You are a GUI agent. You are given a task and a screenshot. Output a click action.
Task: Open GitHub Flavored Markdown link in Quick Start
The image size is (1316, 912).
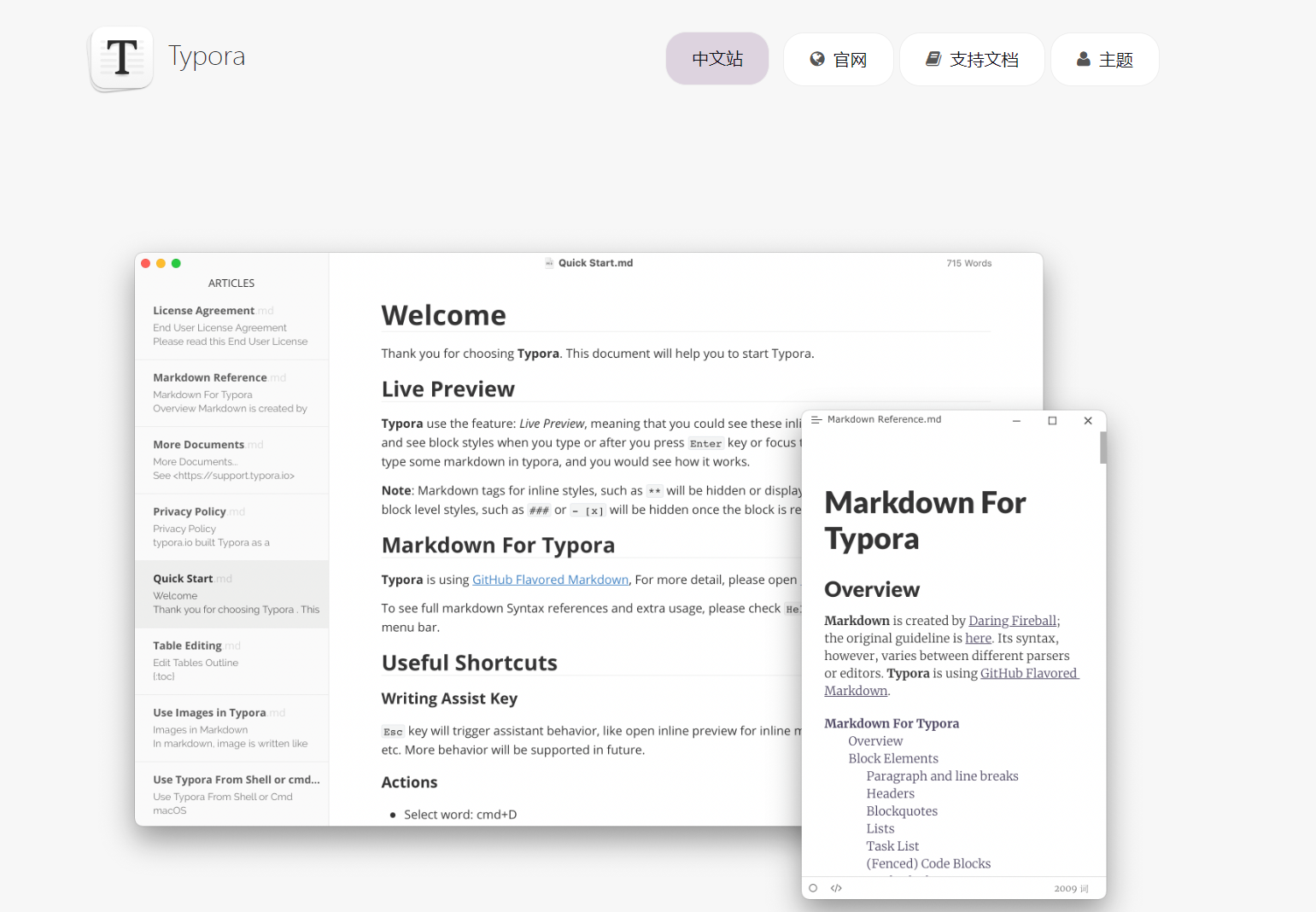click(550, 579)
